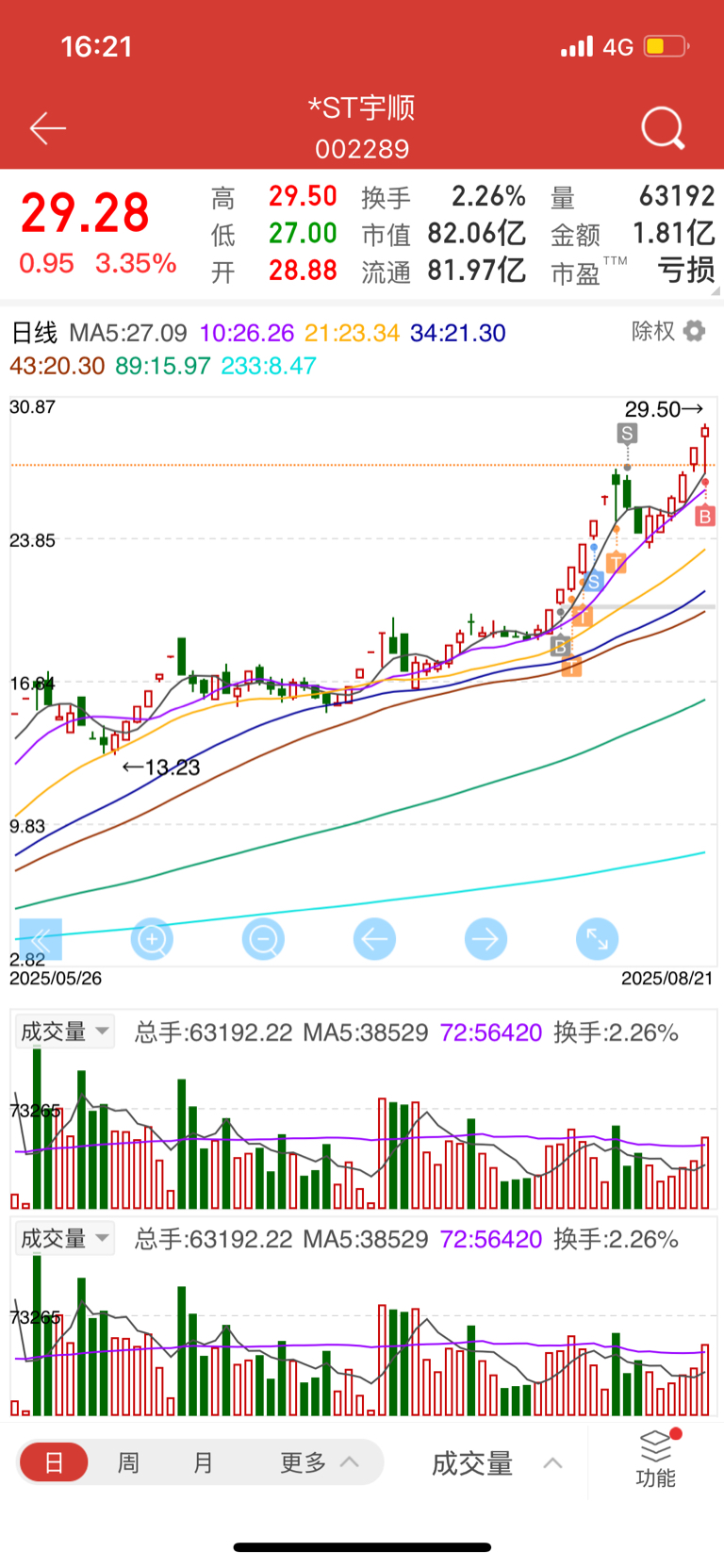Tap the gray S marker near 29.50
Screen dimensions: 724x1568
pos(627,434)
